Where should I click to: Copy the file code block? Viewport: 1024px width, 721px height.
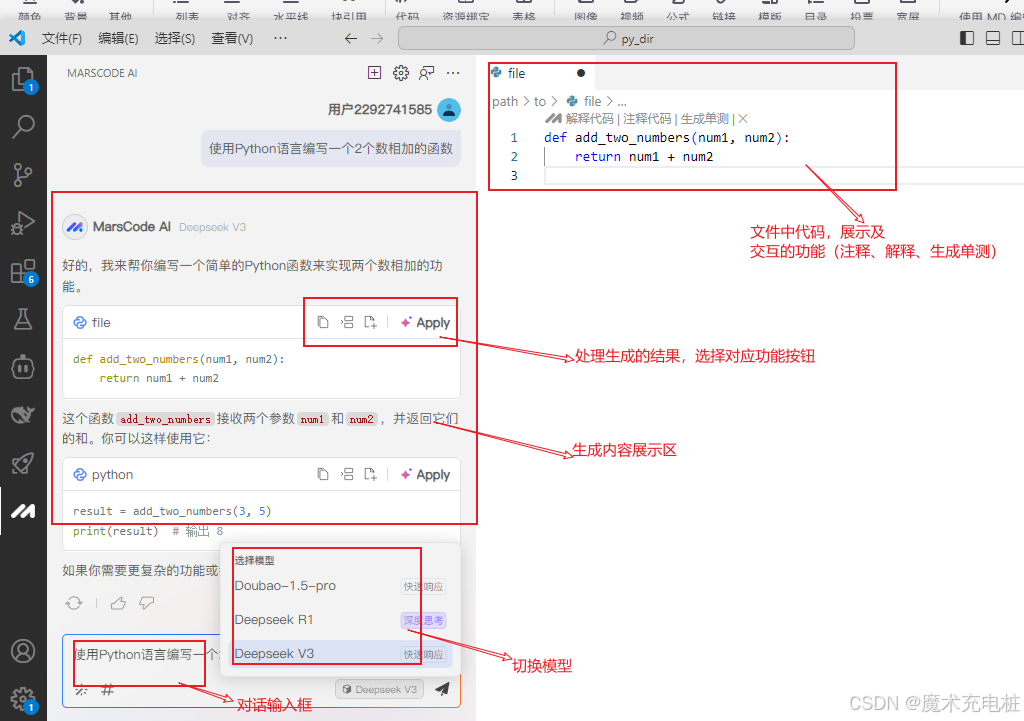pos(323,322)
